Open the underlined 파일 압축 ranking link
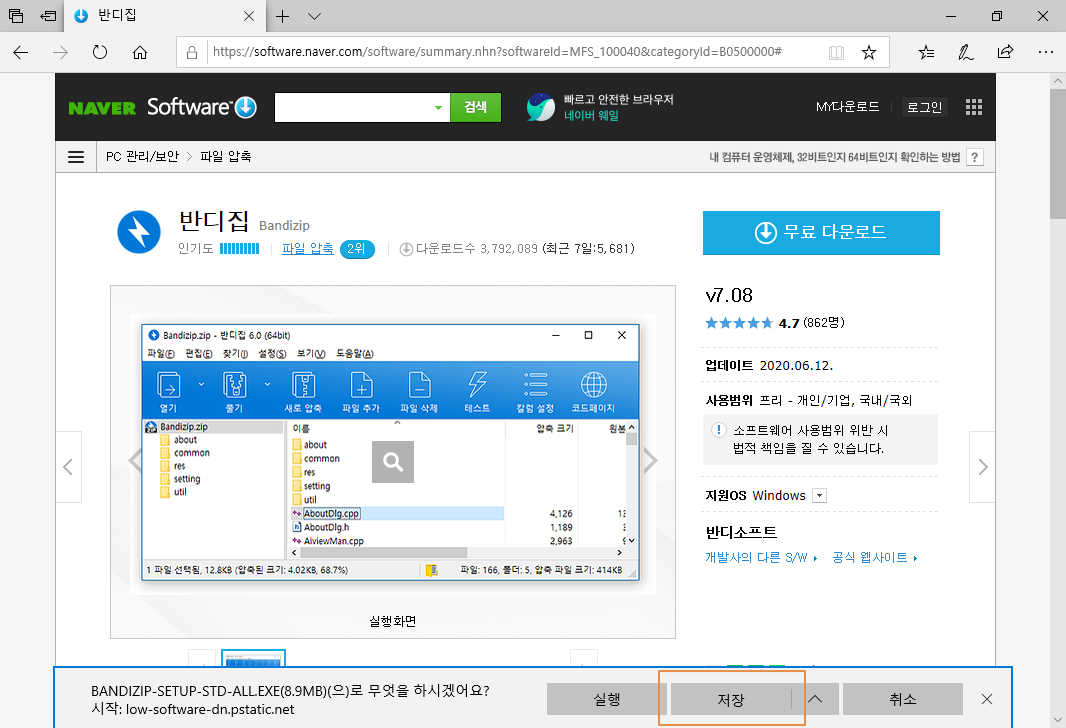This screenshot has width=1066, height=728. click(307, 249)
